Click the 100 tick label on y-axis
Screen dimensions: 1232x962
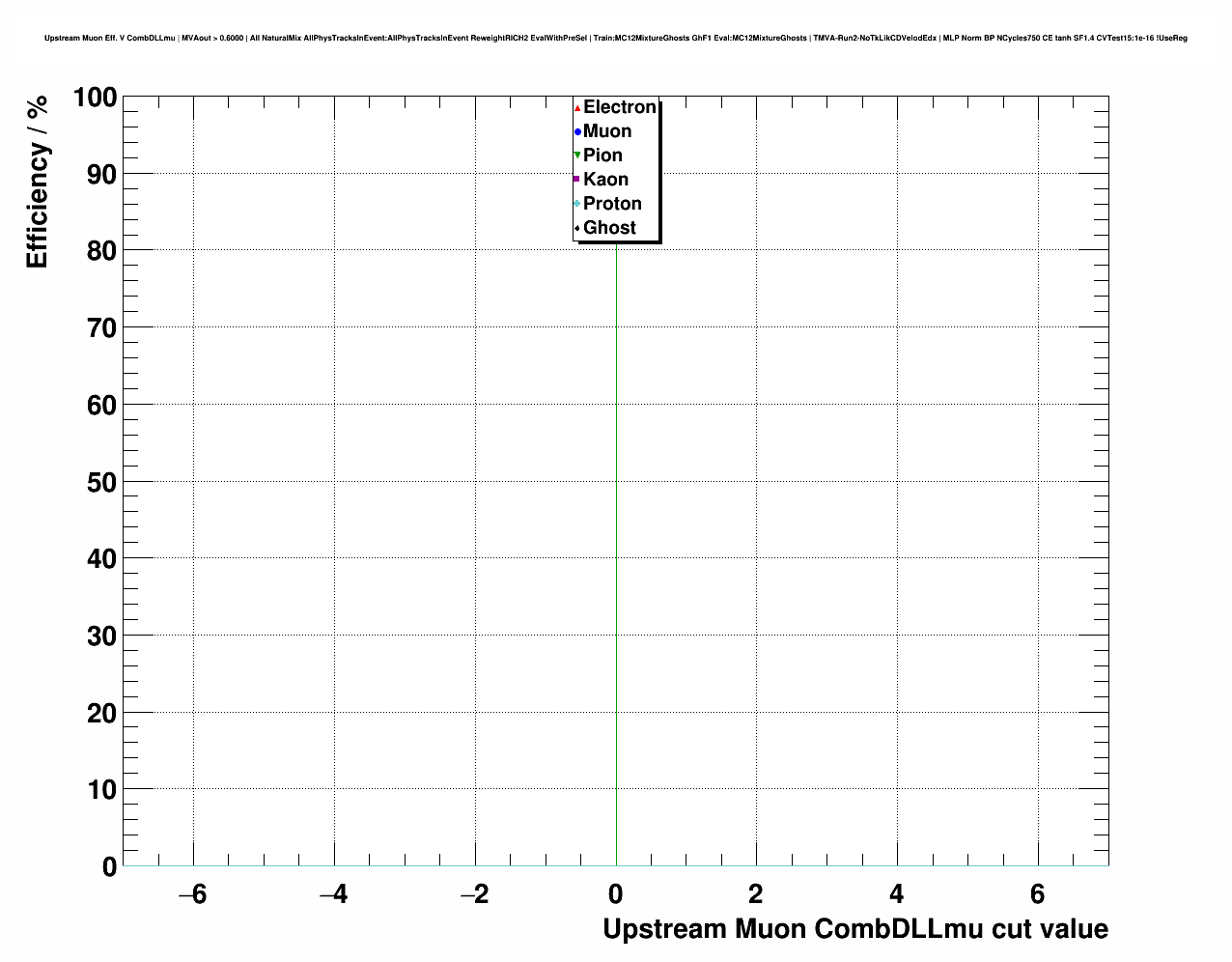click(95, 99)
